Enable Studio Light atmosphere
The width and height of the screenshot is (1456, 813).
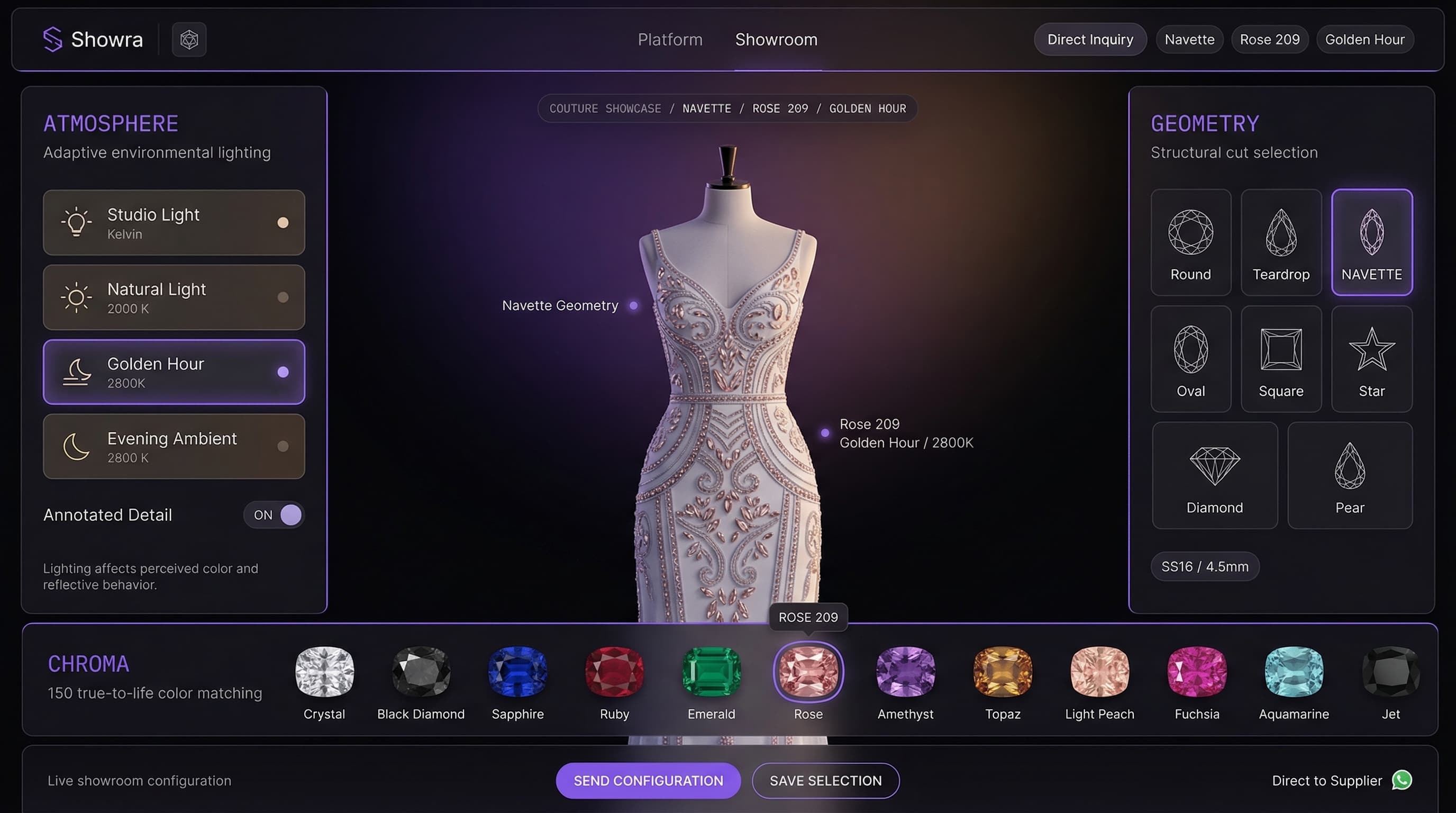click(173, 222)
